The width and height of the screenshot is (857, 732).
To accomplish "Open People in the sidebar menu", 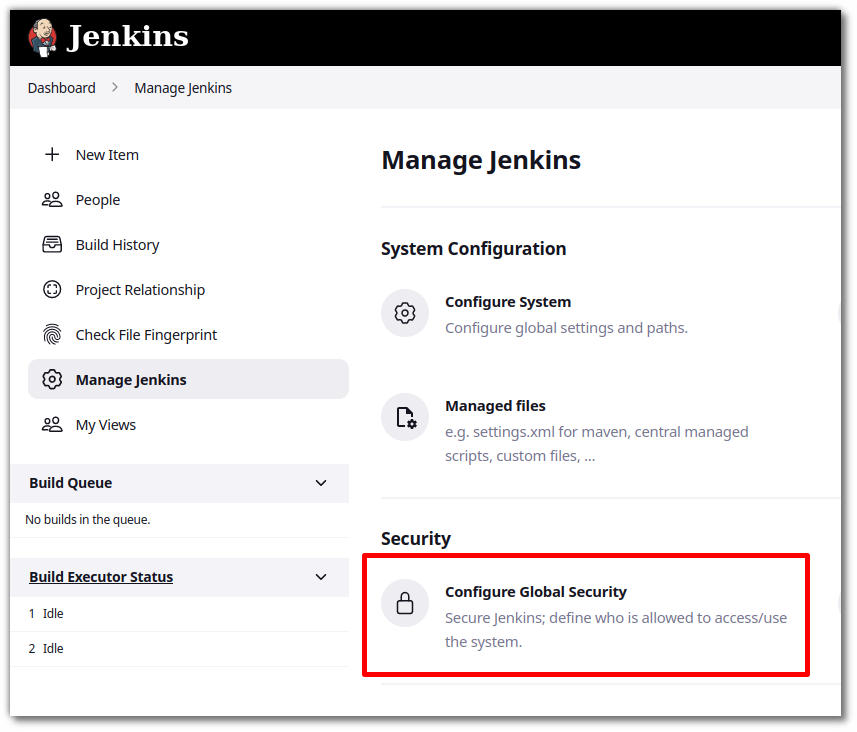I will tap(98, 200).
